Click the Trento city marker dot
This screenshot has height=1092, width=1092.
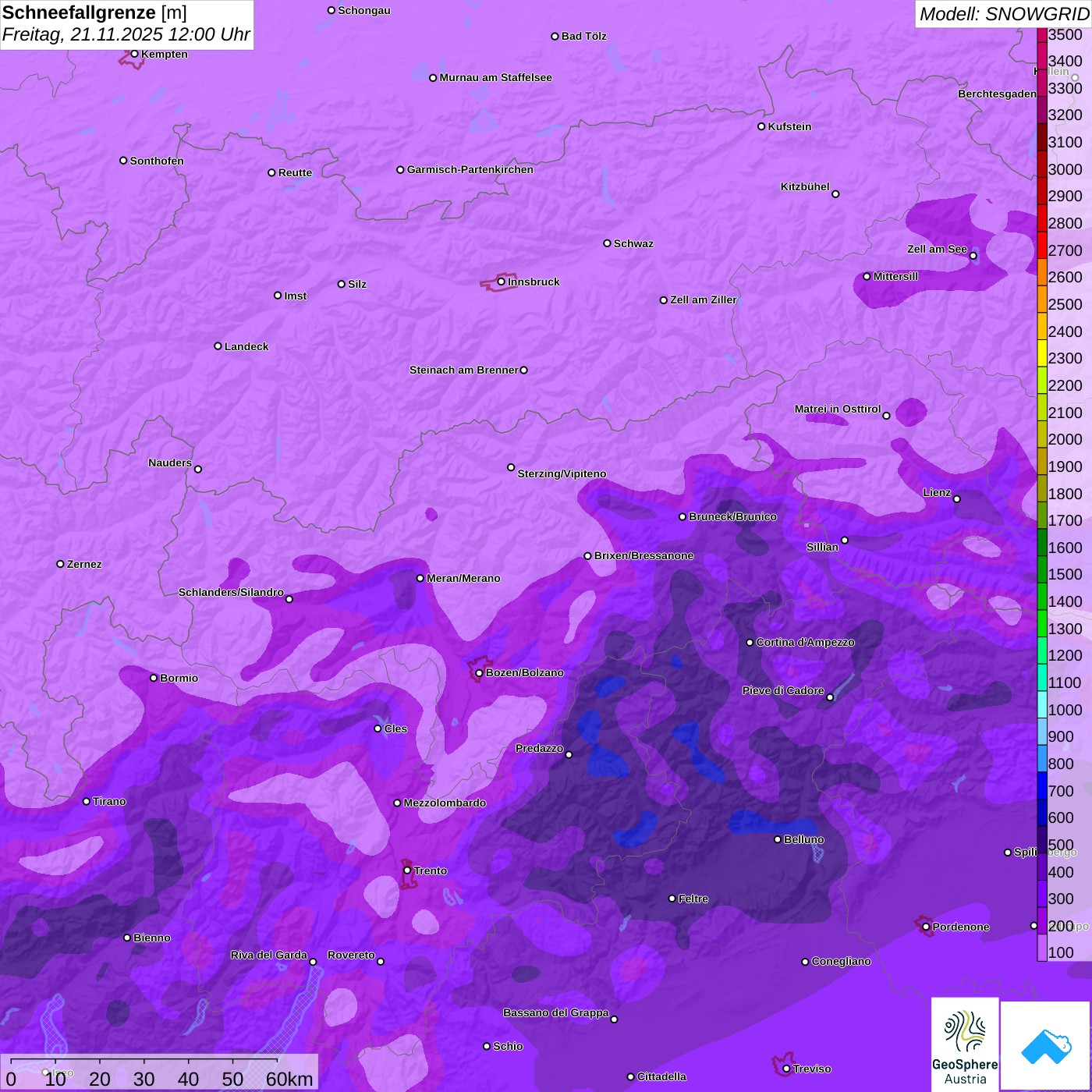407,870
